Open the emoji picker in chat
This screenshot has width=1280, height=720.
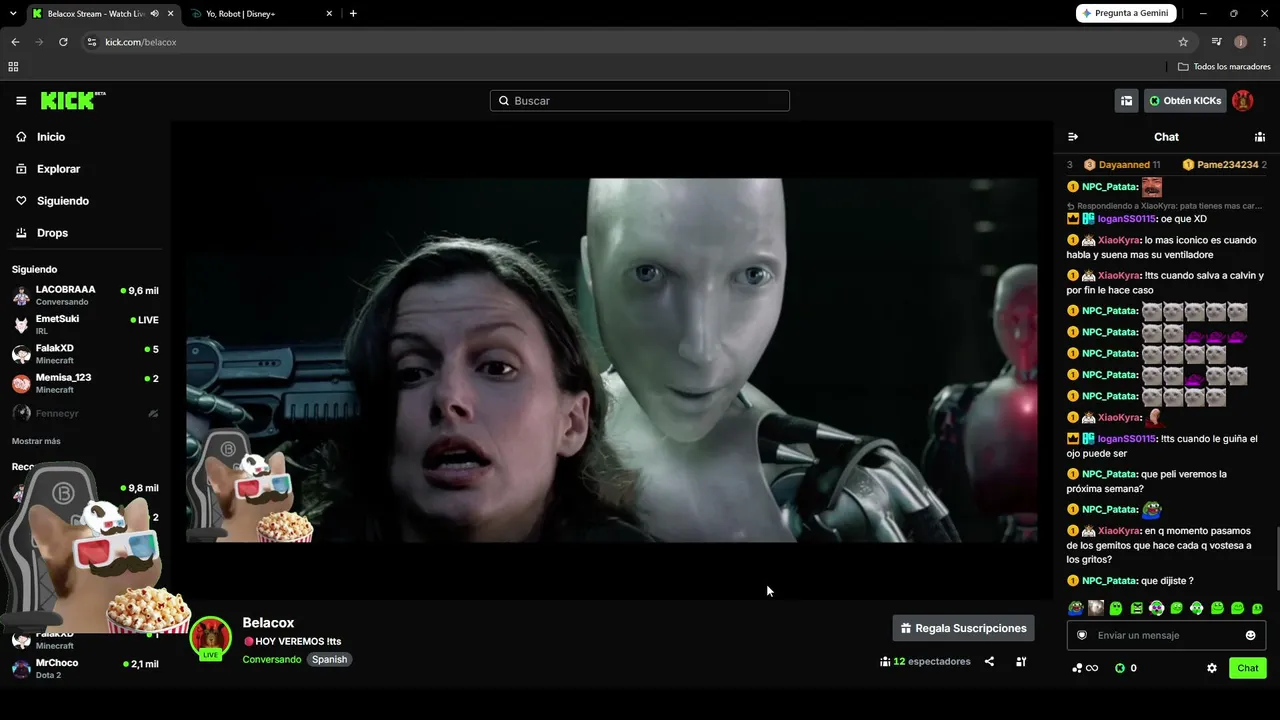tap(1251, 635)
